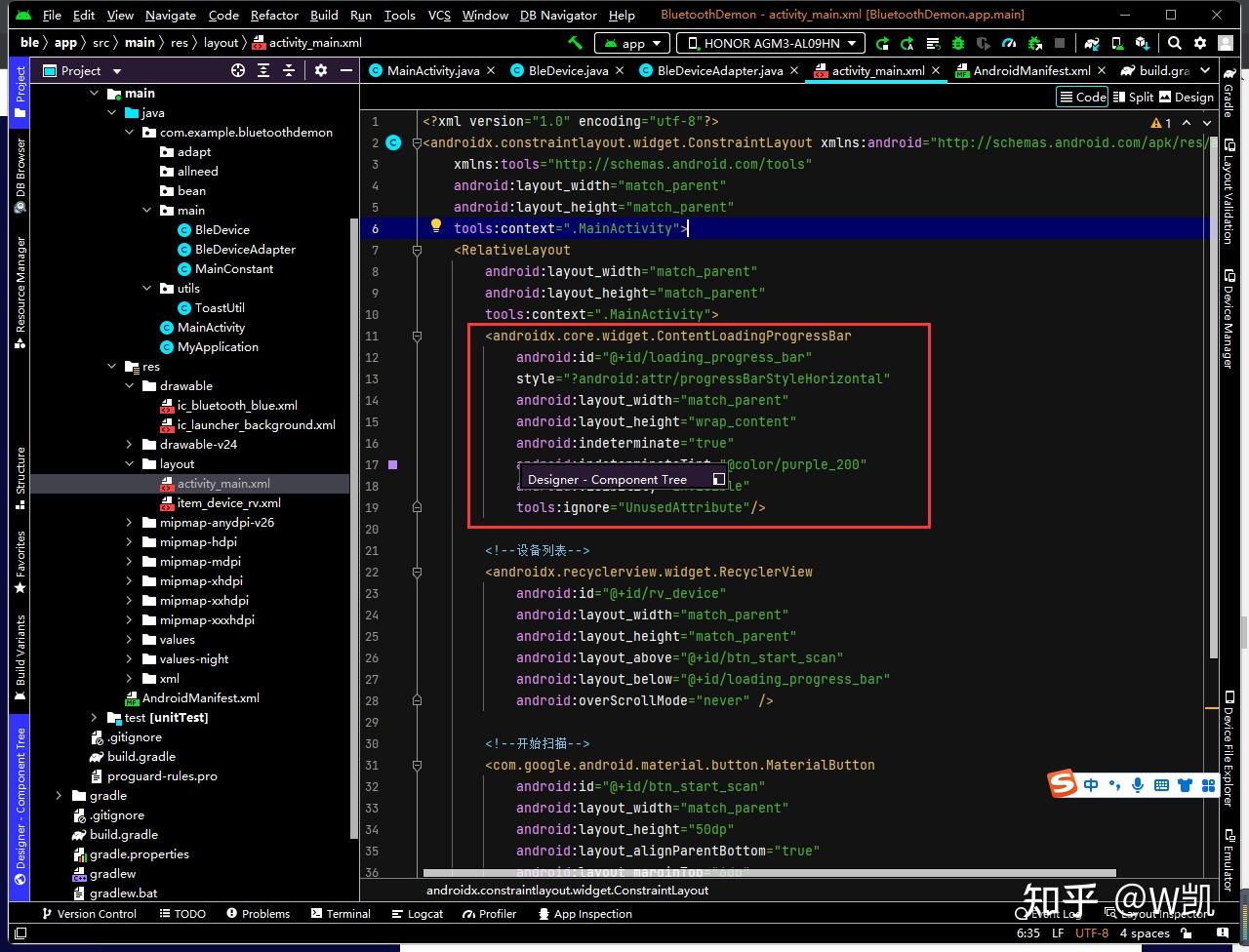1249x952 pixels.
Task: Switch editor to Design view
Action: point(1185,97)
